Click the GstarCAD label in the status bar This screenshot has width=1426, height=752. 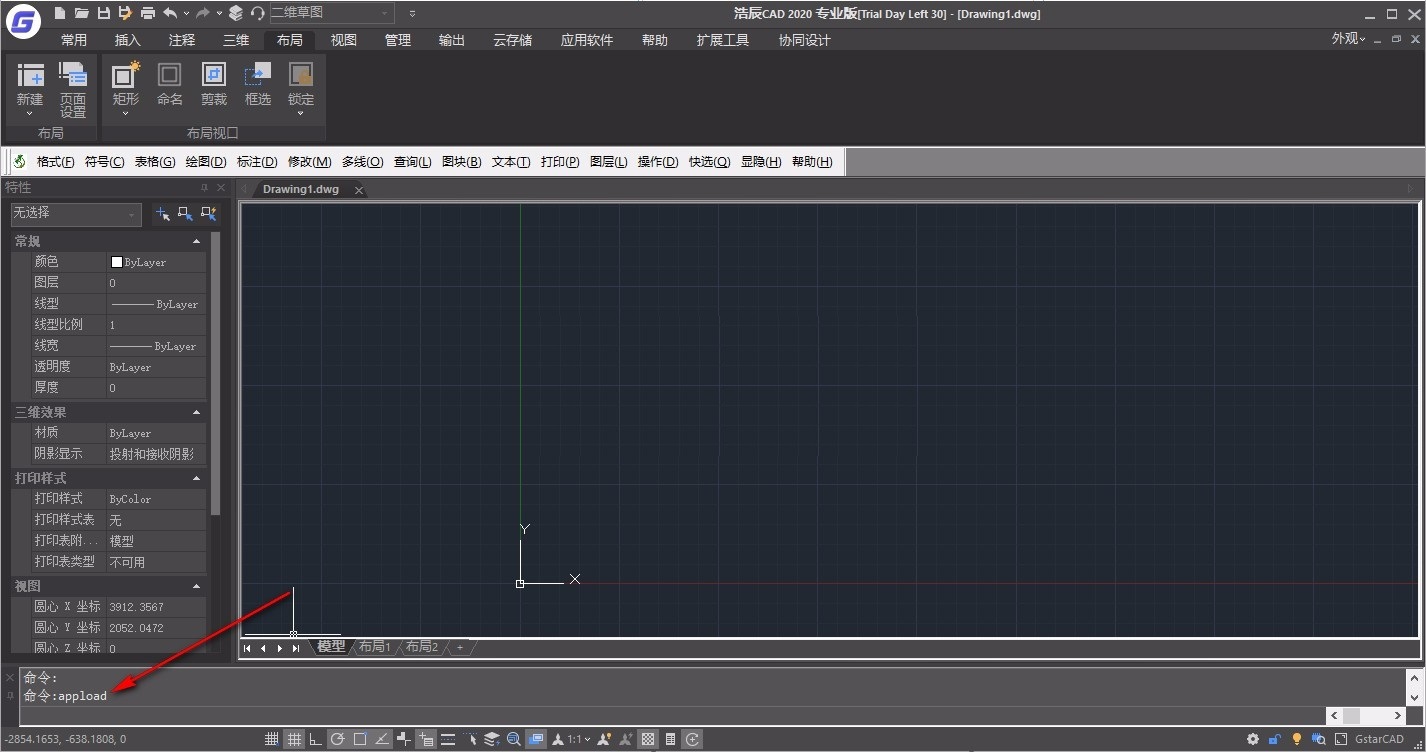pos(1379,740)
